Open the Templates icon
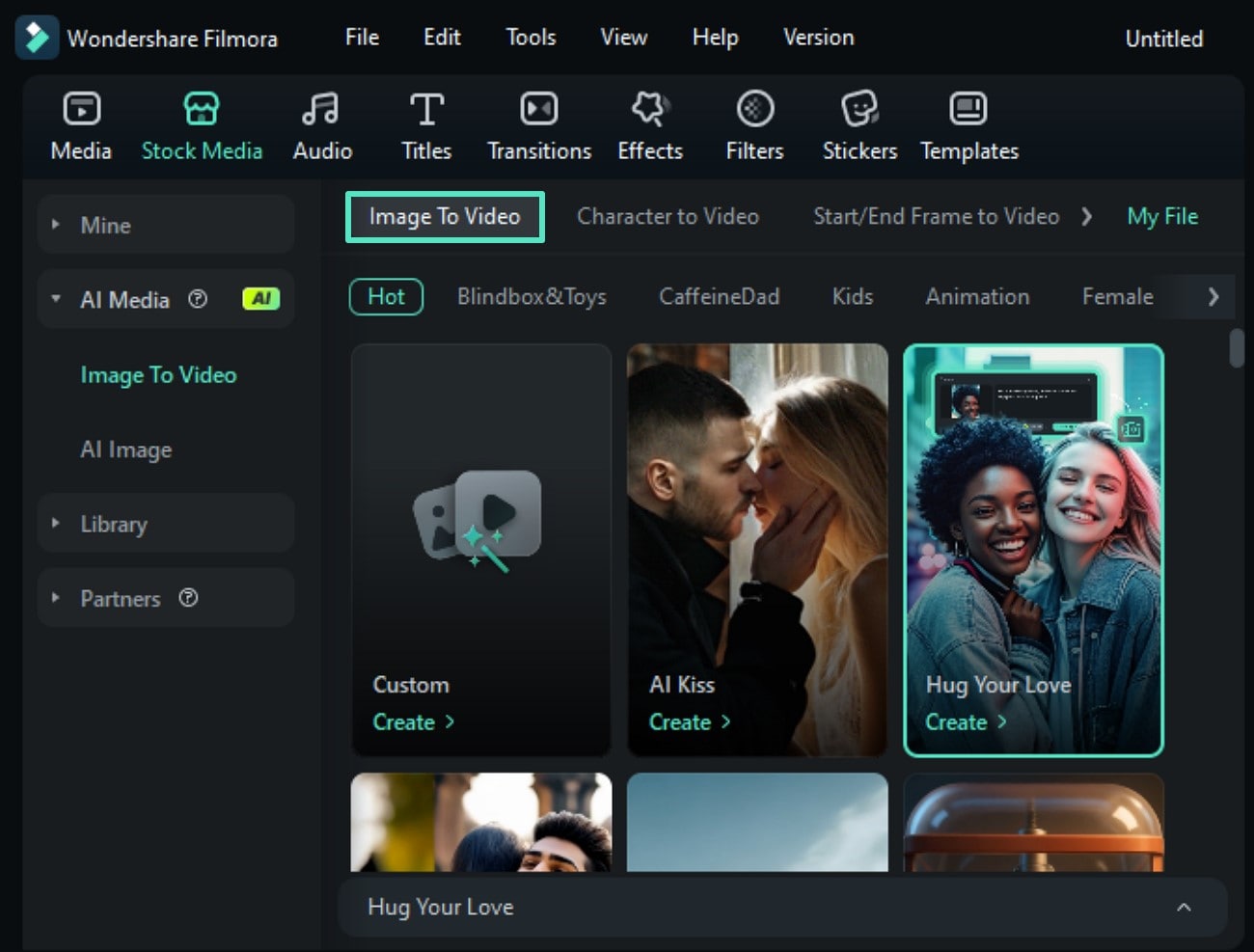Screen dimensions: 1254x952 tap(968, 108)
